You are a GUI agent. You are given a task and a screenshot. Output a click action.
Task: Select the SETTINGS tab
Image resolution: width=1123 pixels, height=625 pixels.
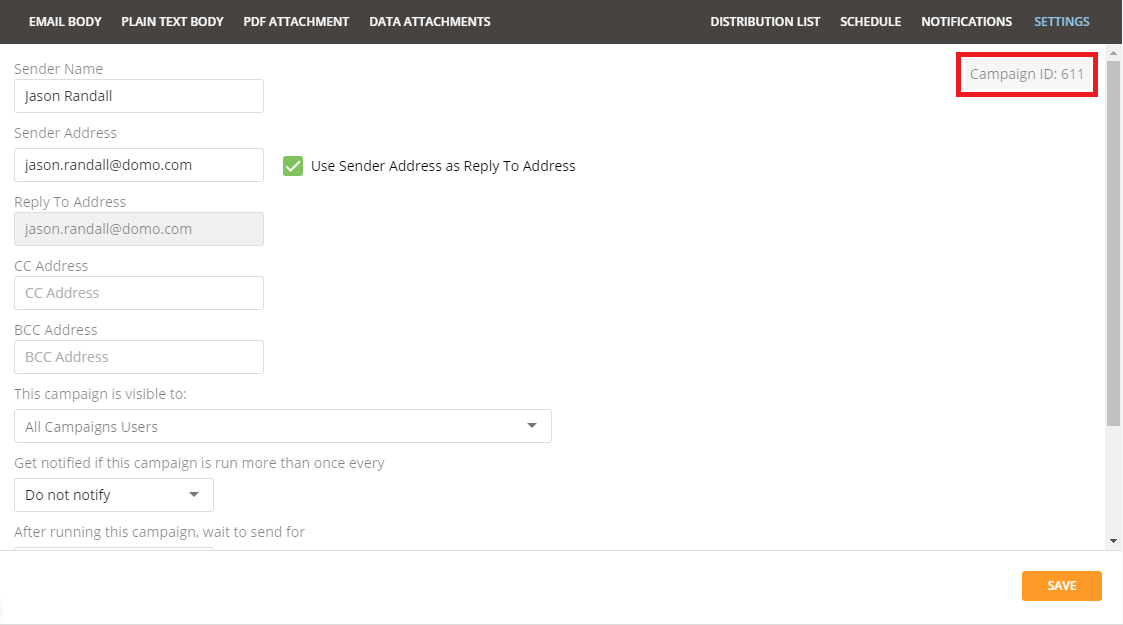1061,21
